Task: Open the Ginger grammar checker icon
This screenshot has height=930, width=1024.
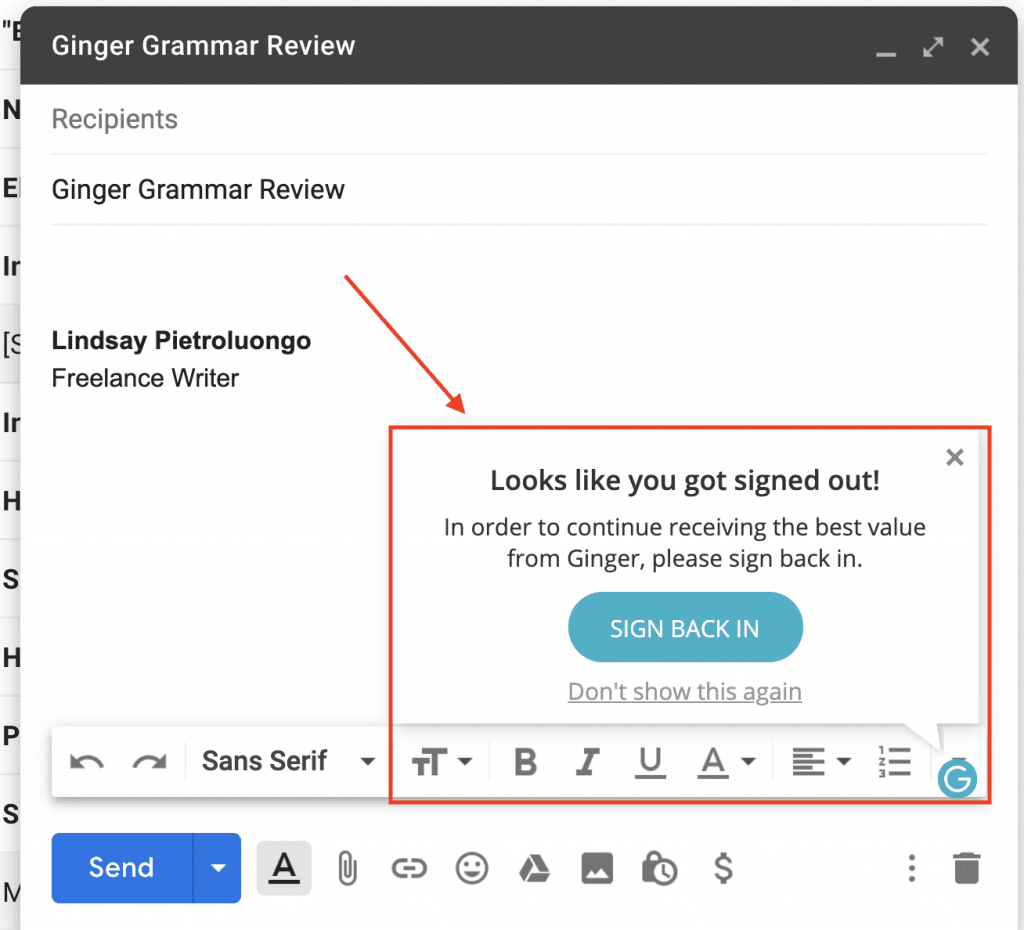Action: click(957, 778)
